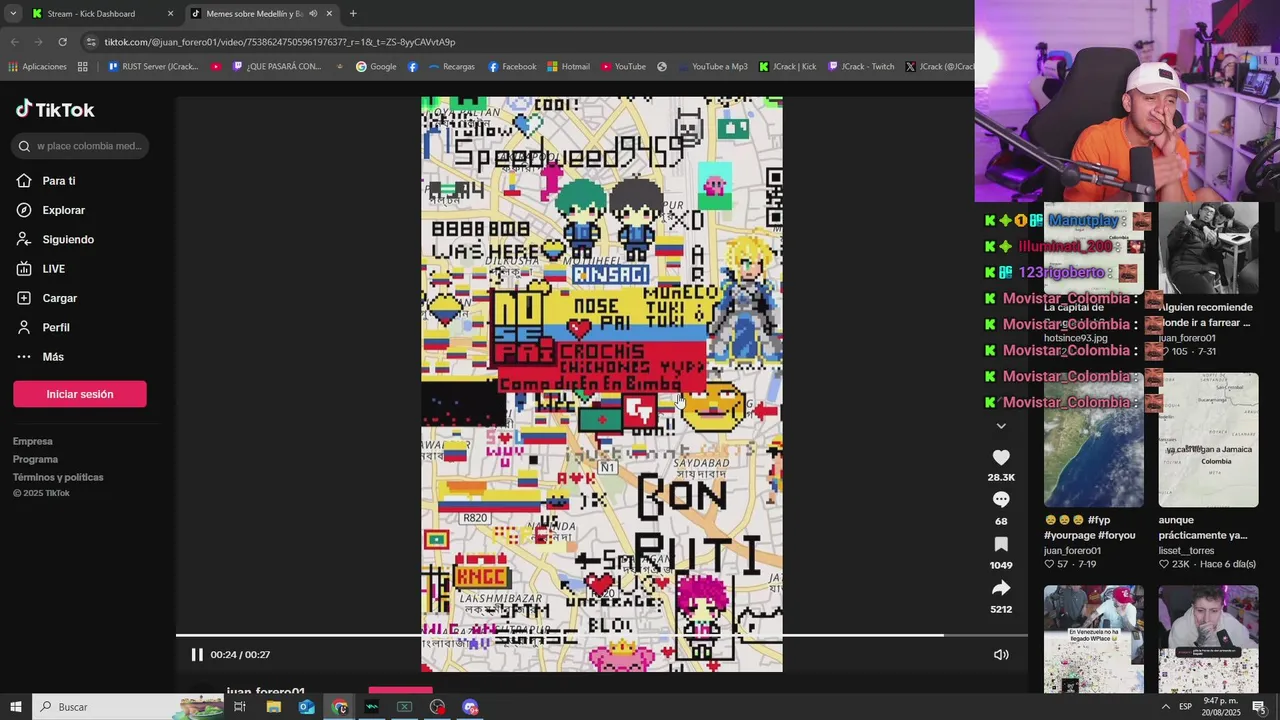Share video with arrow icon

pyautogui.click(x=1001, y=588)
